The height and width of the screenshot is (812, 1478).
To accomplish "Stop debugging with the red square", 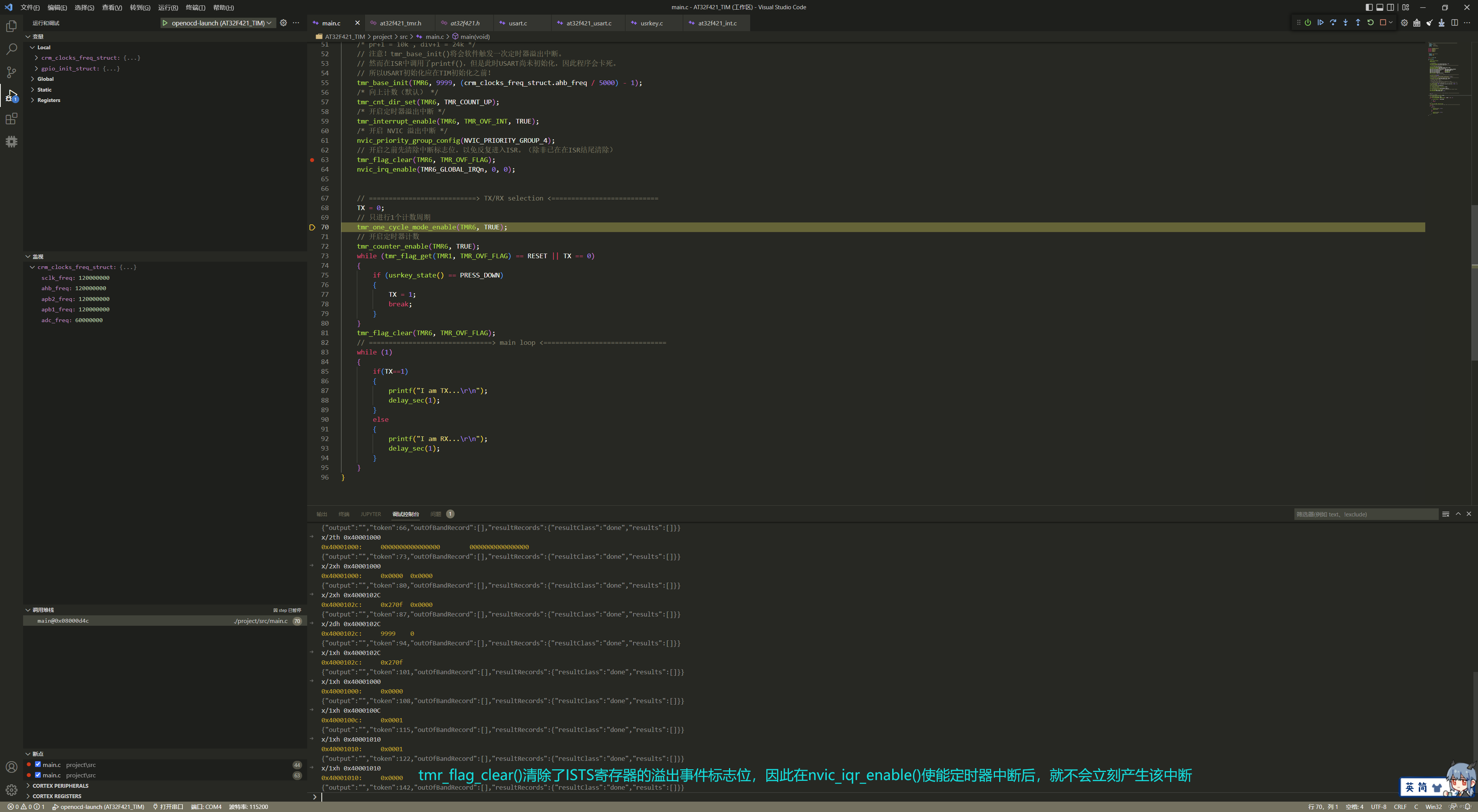I will 1383,23.
